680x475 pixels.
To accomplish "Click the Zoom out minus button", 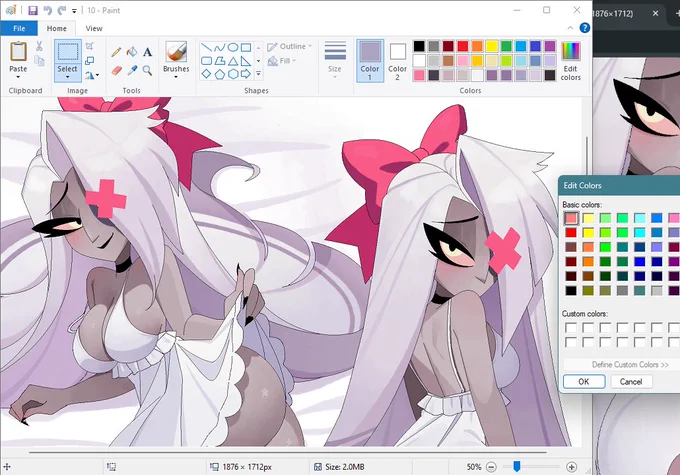I will (x=491, y=467).
